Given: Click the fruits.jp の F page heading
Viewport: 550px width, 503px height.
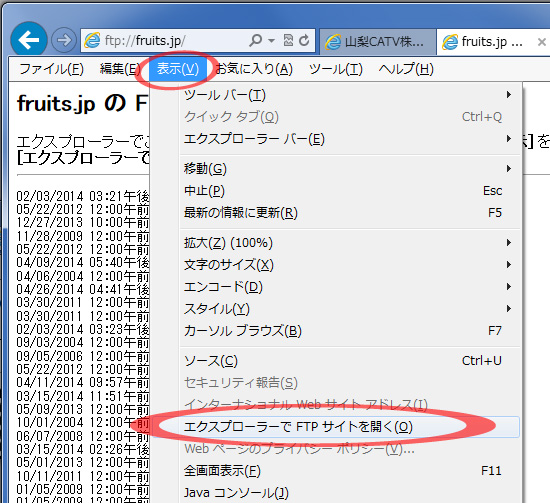Looking at the screenshot, I should point(82,104).
